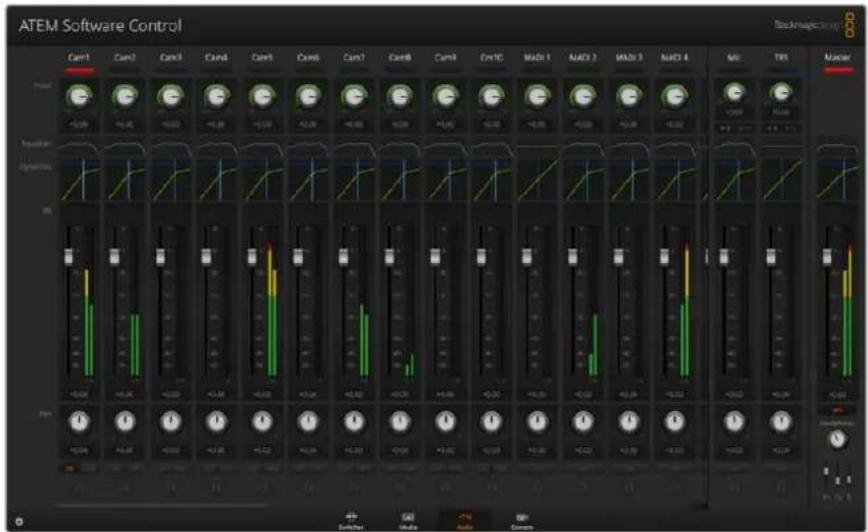The image size is (868, 532).
Task: Click the TRS pan knob
Action: (x=781, y=422)
